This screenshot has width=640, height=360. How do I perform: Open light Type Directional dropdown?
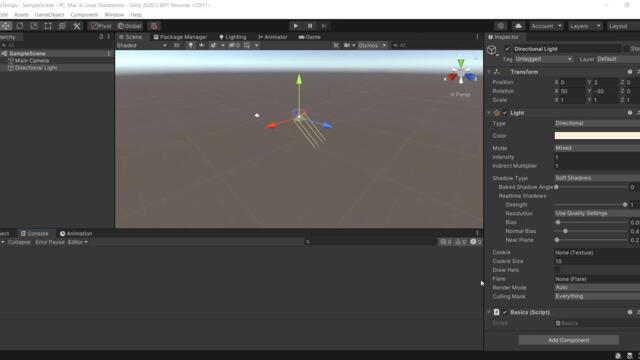tap(597, 123)
